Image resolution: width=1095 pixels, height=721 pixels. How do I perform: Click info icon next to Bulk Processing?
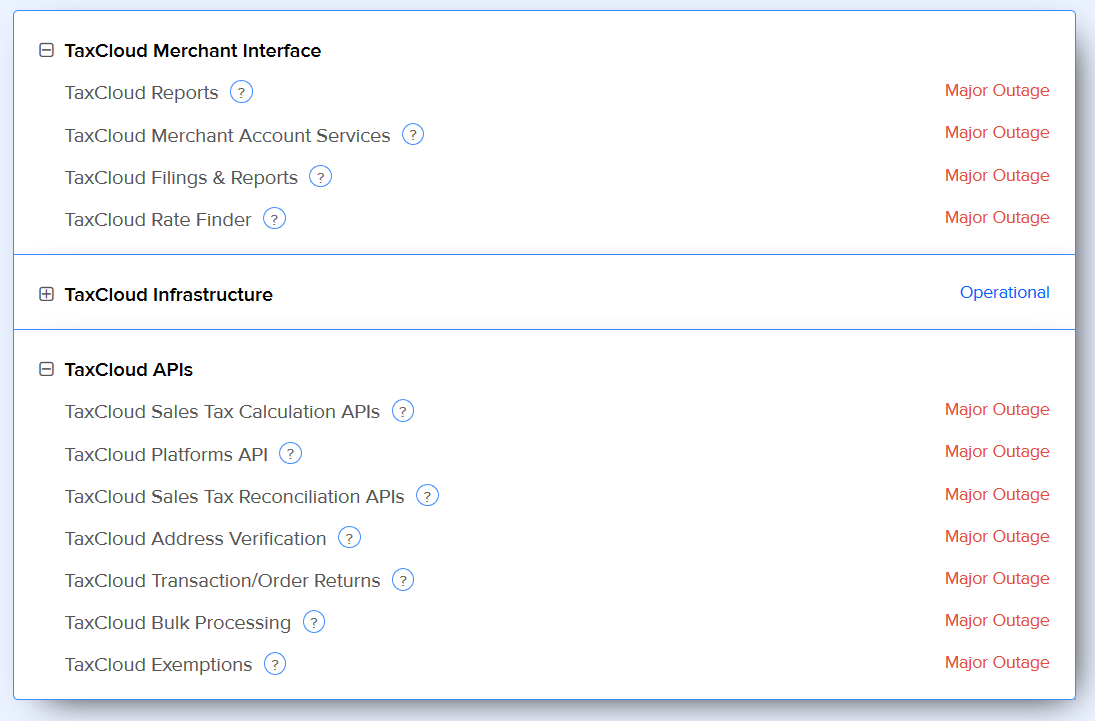click(x=314, y=622)
